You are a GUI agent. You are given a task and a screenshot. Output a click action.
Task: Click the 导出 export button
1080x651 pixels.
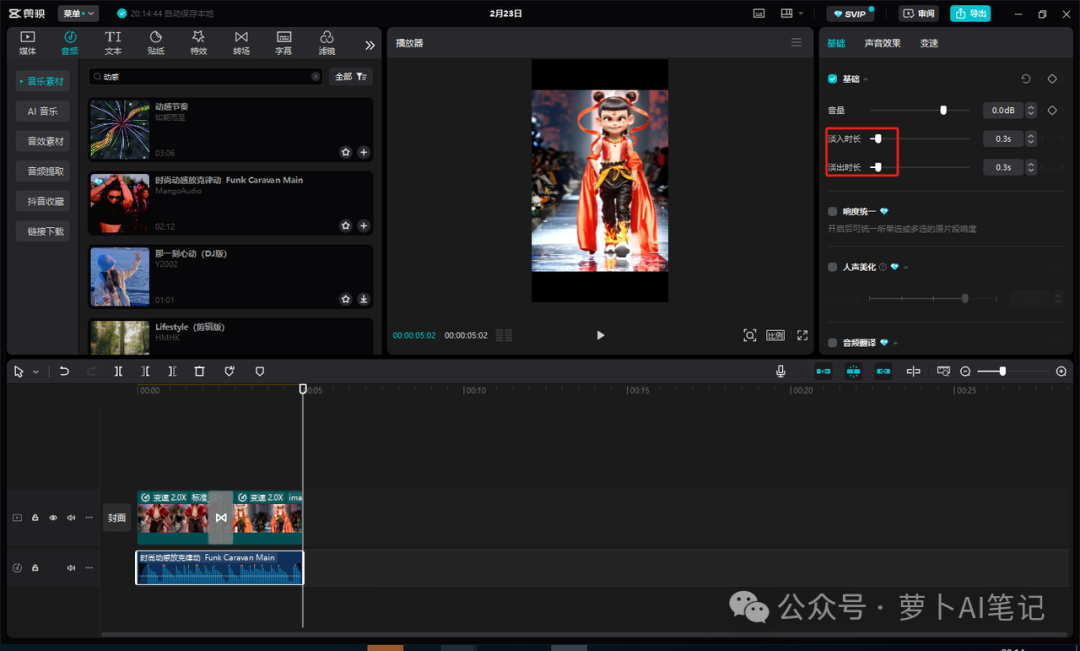[970, 13]
